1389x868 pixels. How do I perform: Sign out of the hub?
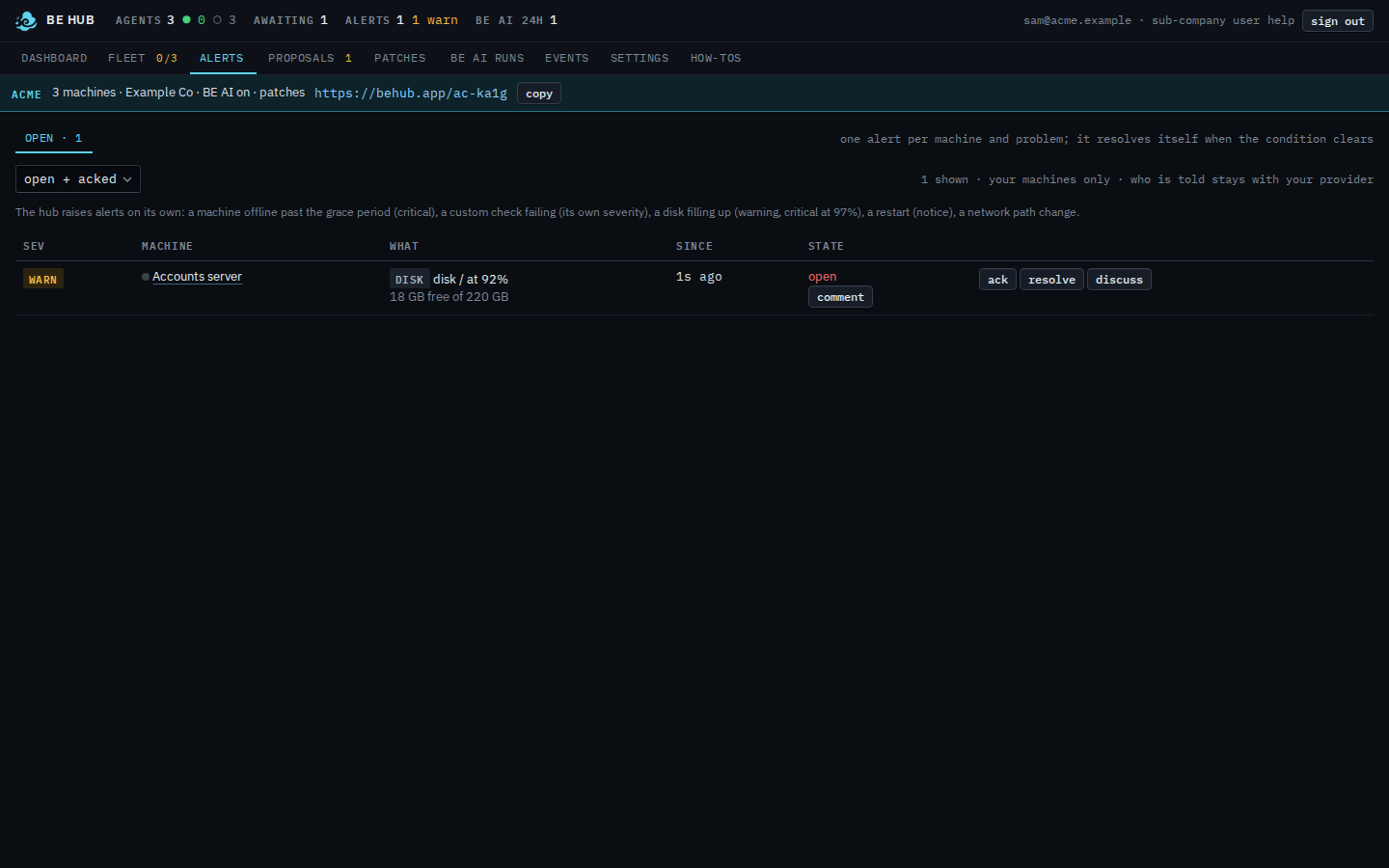tap(1338, 21)
